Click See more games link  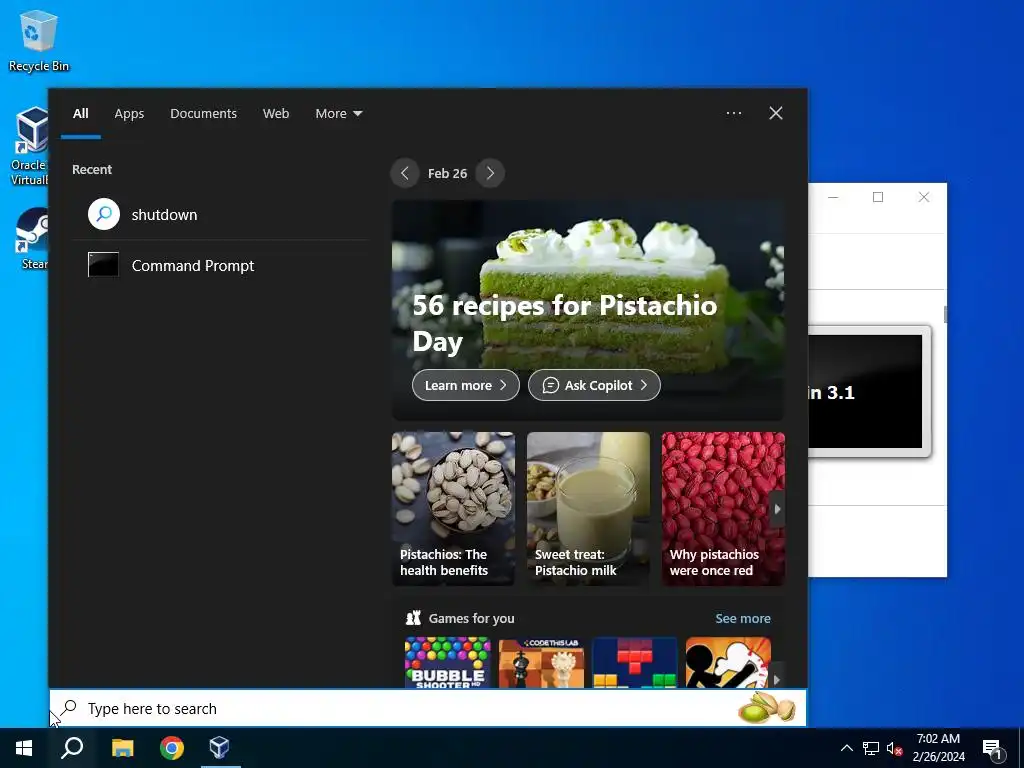click(x=743, y=618)
